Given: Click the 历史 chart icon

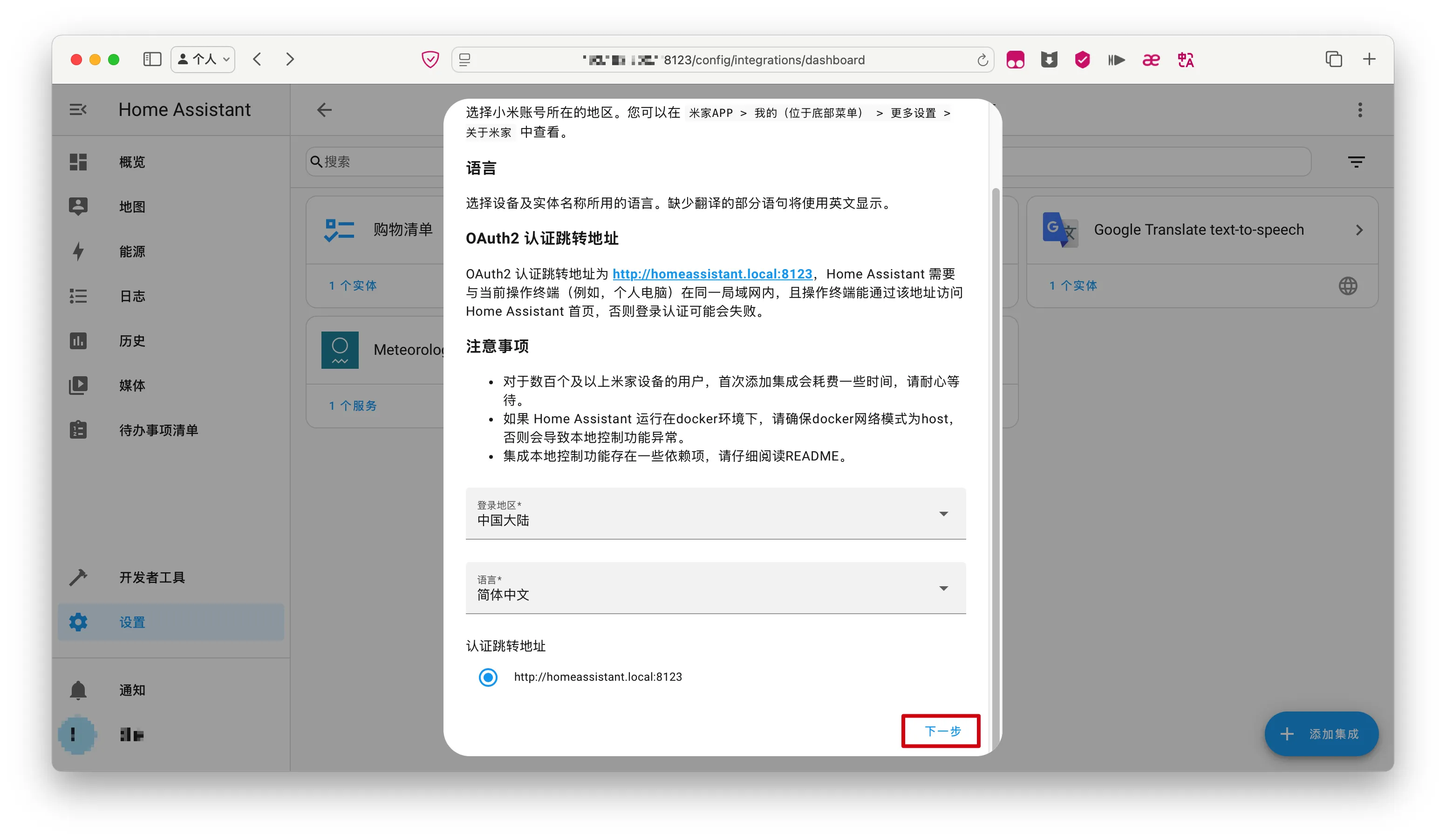Looking at the screenshot, I should [x=78, y=341].
